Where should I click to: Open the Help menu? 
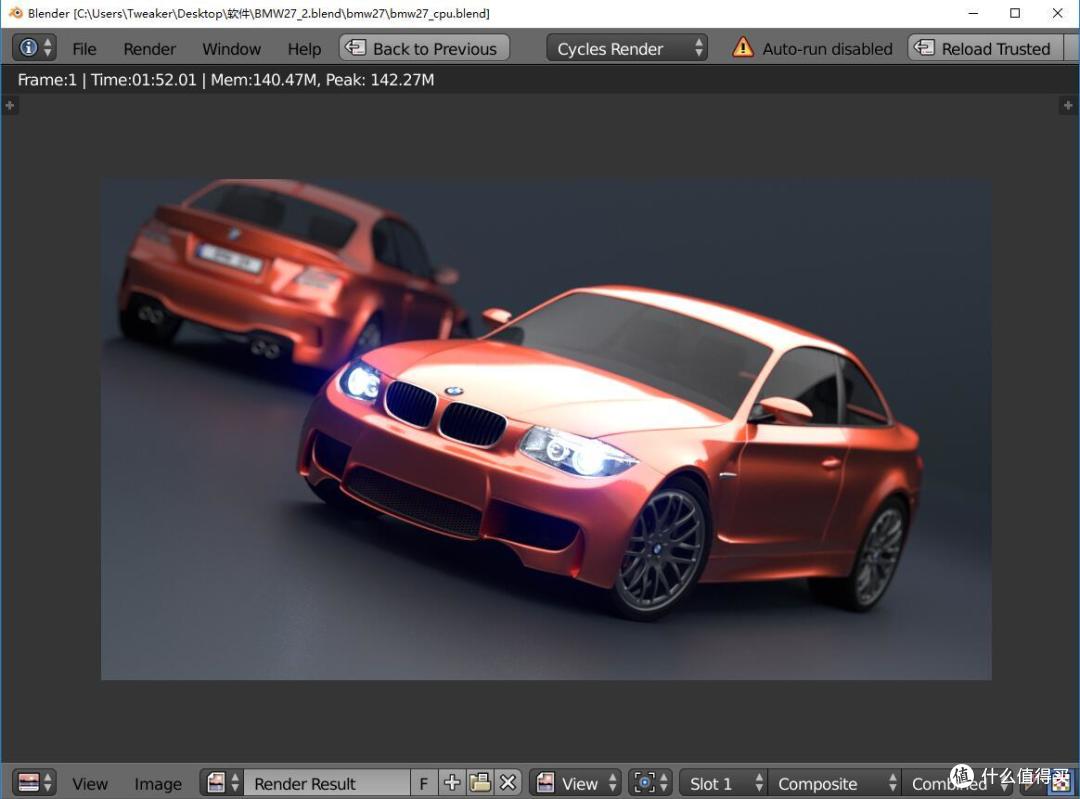click(304, 49)
